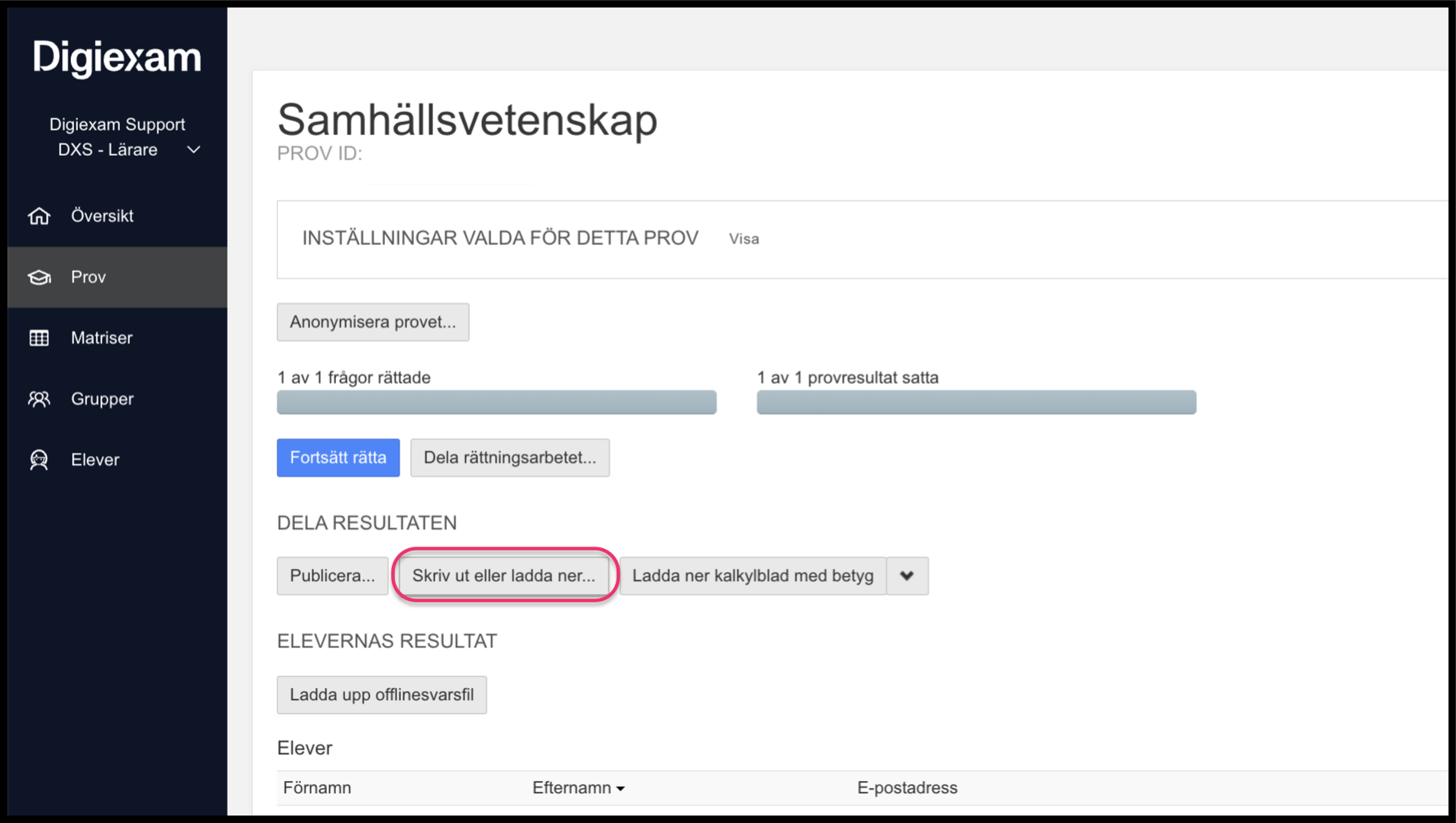Click the Publicera button

click(x=332, y=576)
